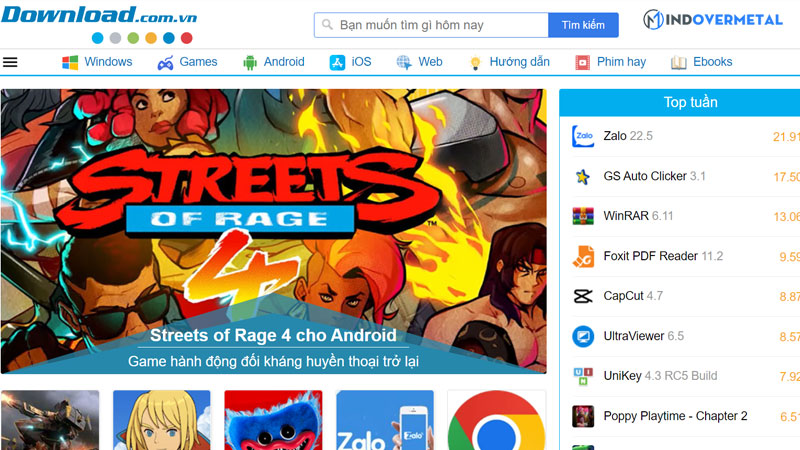The width and height of the screenshot is (800, 450).
Task: Click the WinRAR icon in the list
Action: 583,216
